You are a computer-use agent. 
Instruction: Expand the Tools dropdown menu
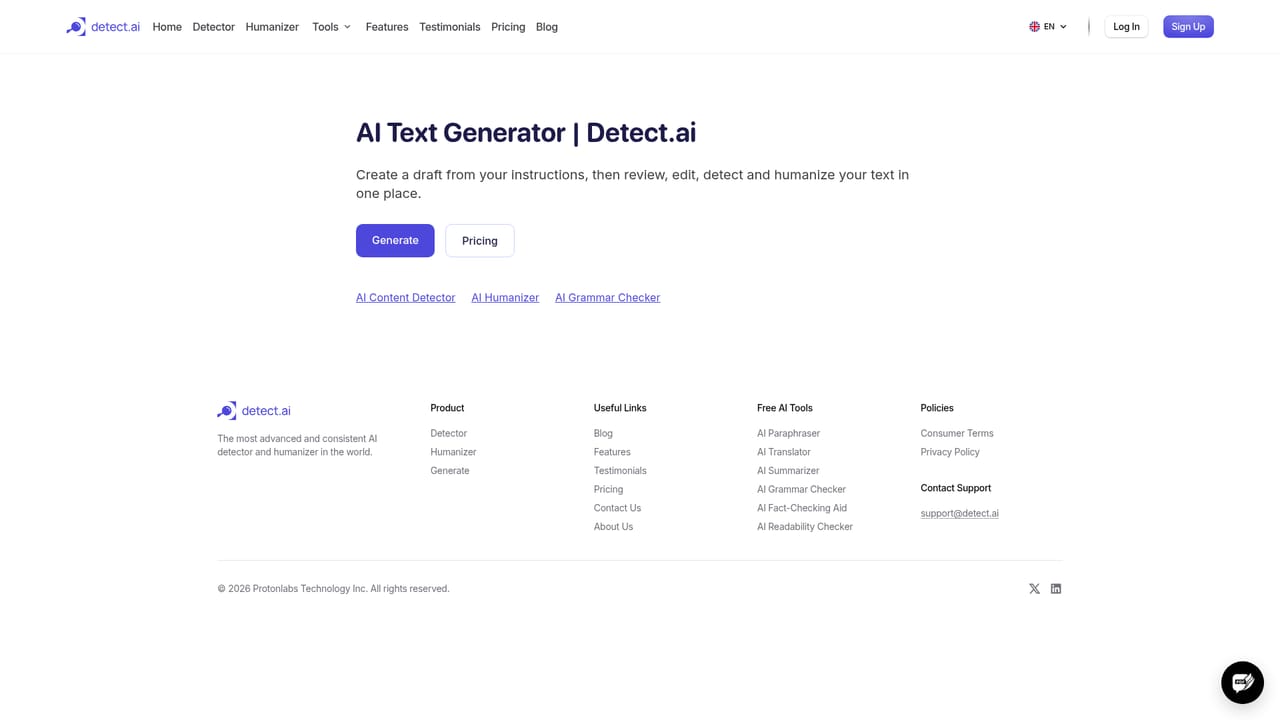tap(332, 27)
